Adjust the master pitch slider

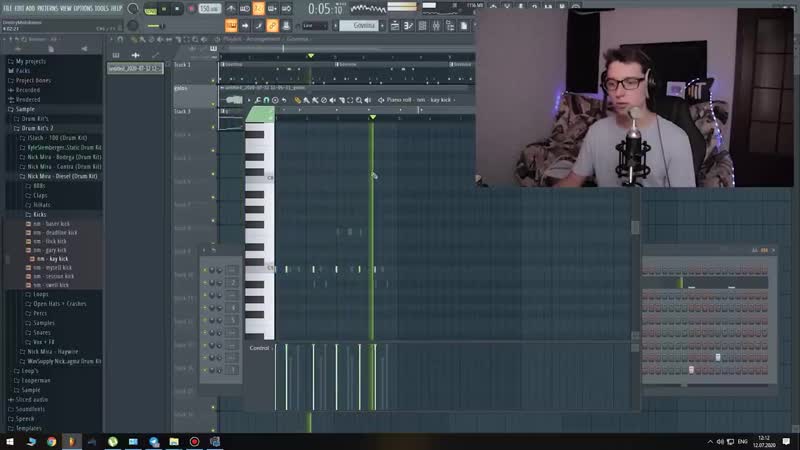tap(156, 26)
